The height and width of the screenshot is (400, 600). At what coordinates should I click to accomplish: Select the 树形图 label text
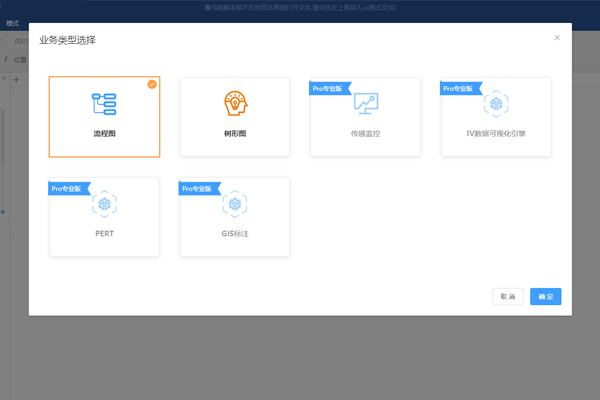pos(235,132)
